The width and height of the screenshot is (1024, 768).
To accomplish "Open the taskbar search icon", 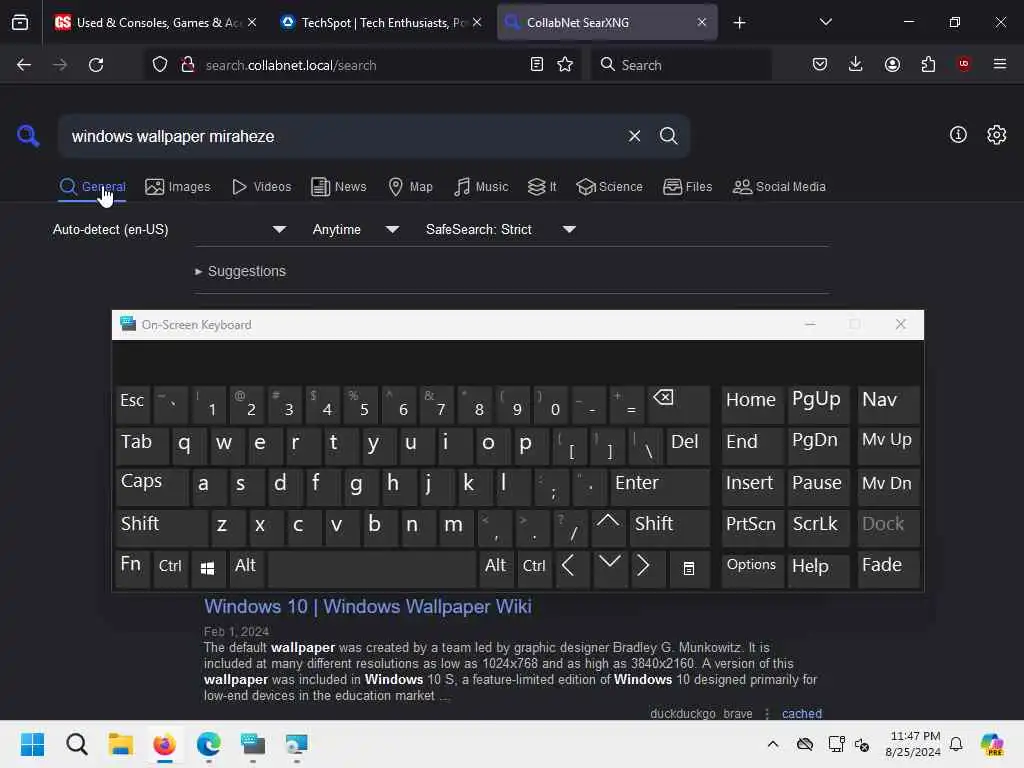I will point(76,744).
